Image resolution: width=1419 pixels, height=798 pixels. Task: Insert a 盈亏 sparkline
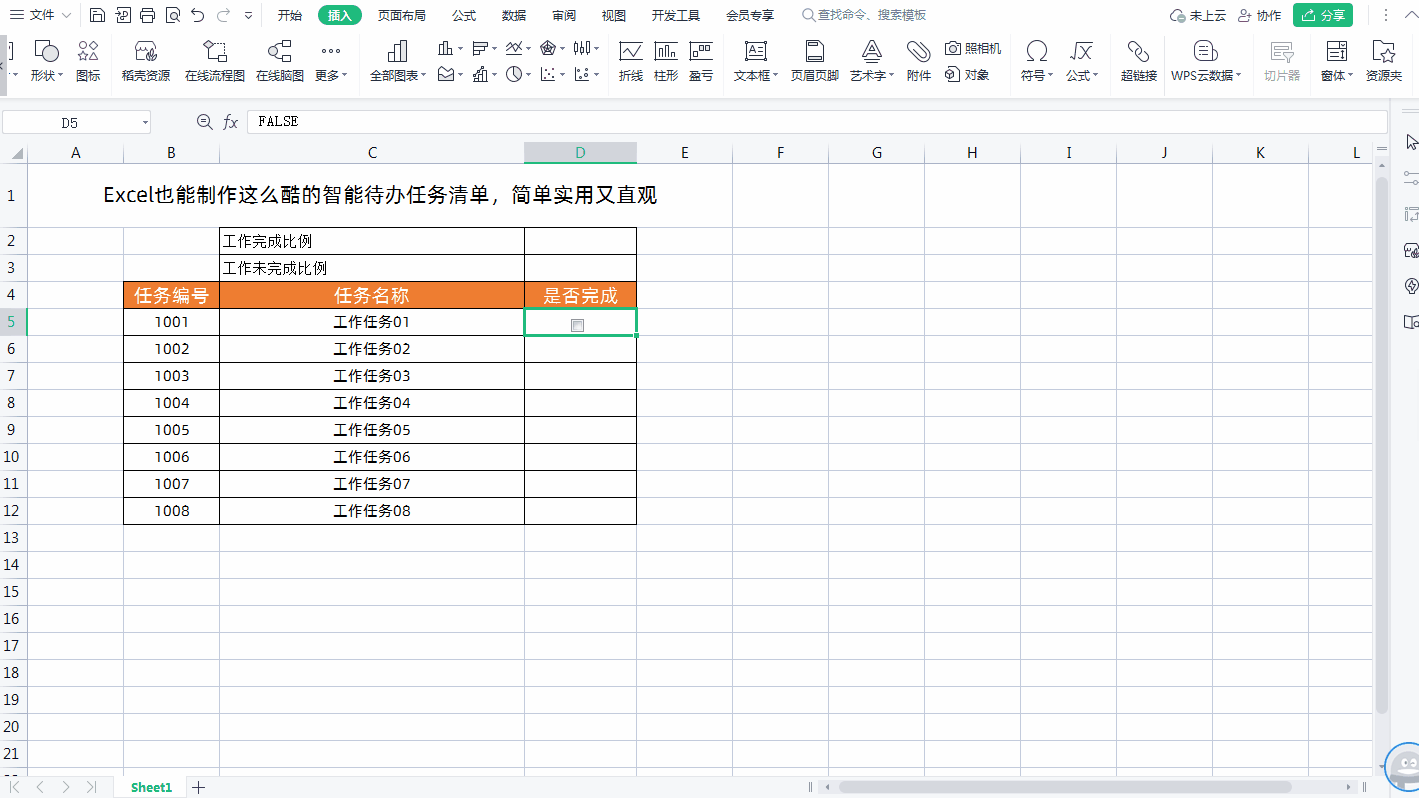tap(701, 60)
